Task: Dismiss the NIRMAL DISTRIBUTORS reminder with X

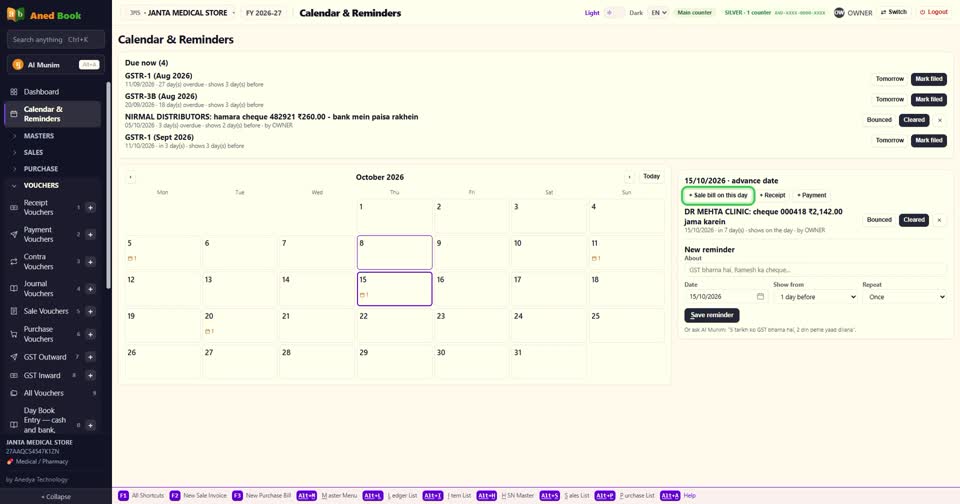Action: 940,120
